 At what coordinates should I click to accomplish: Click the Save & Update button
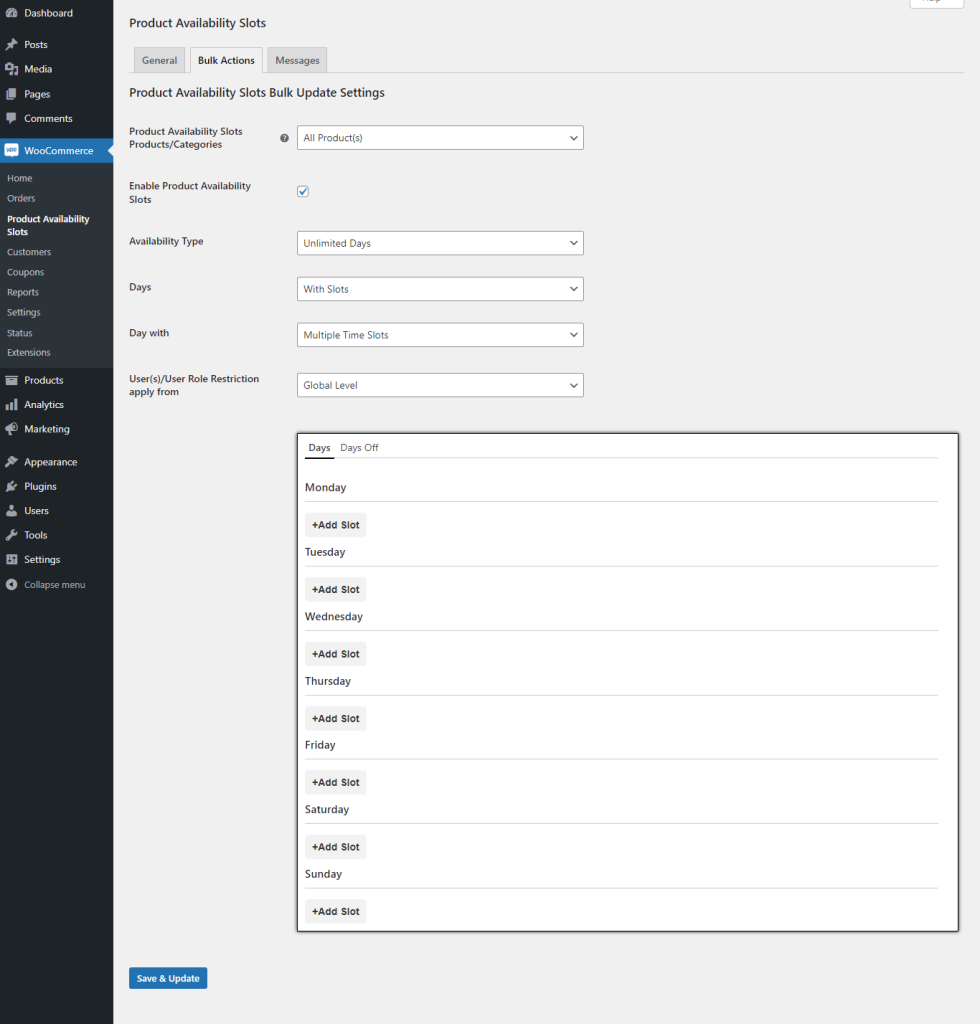point(168,978)
